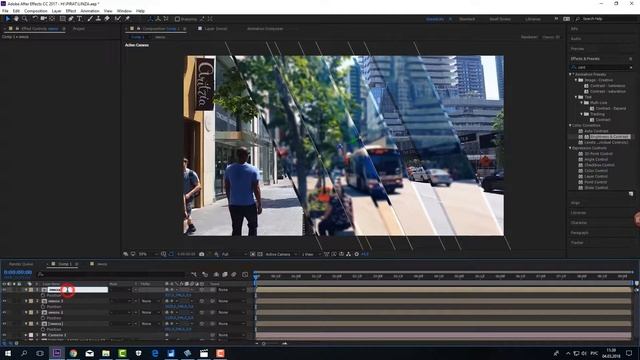Open After Effects from the taskbar

pos(57,353)
